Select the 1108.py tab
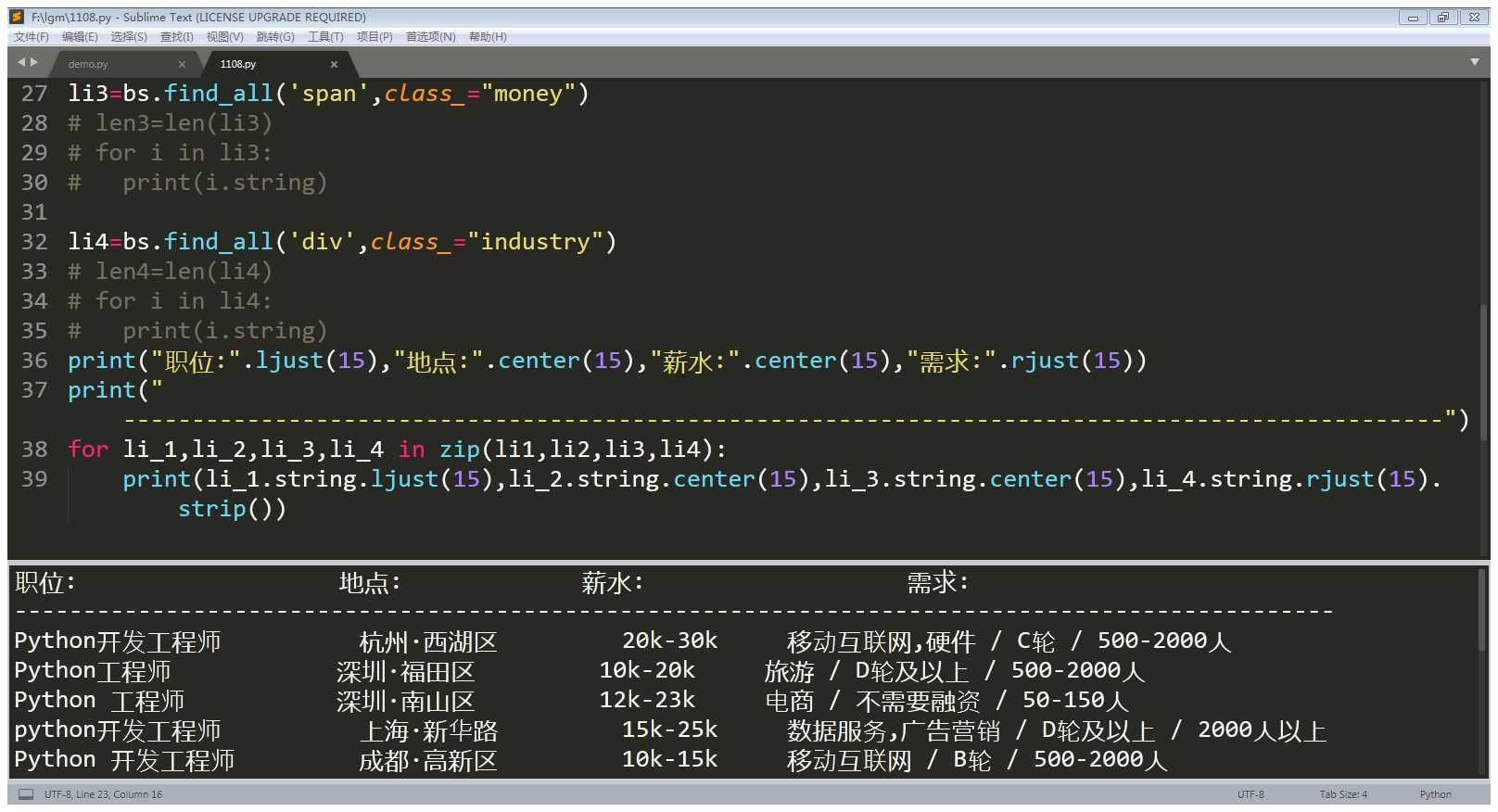1498x812 pixels. pos(239,64)
